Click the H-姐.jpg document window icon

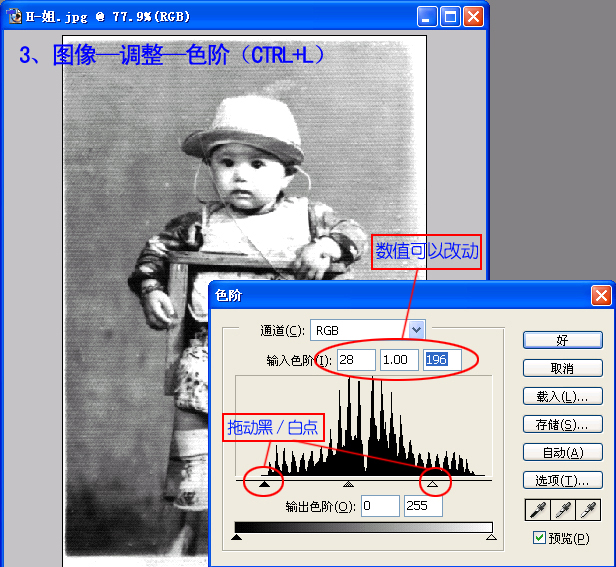click(14, 17)
